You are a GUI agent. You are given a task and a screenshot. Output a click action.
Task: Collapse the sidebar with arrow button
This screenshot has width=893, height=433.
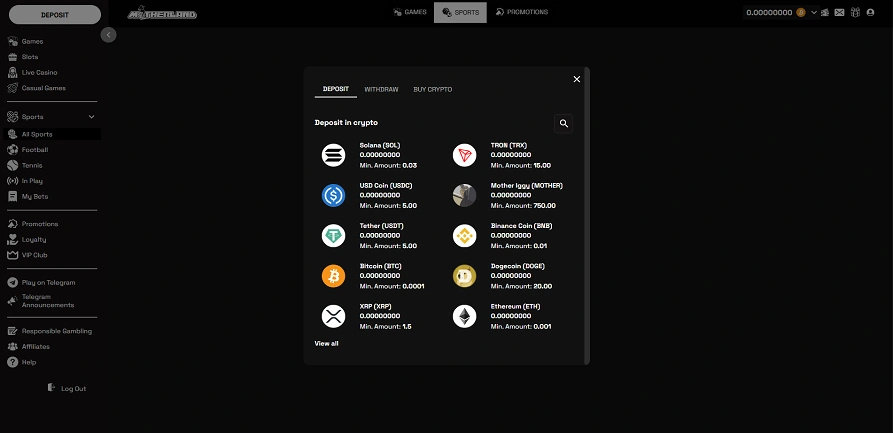click(x=108, y=35)
